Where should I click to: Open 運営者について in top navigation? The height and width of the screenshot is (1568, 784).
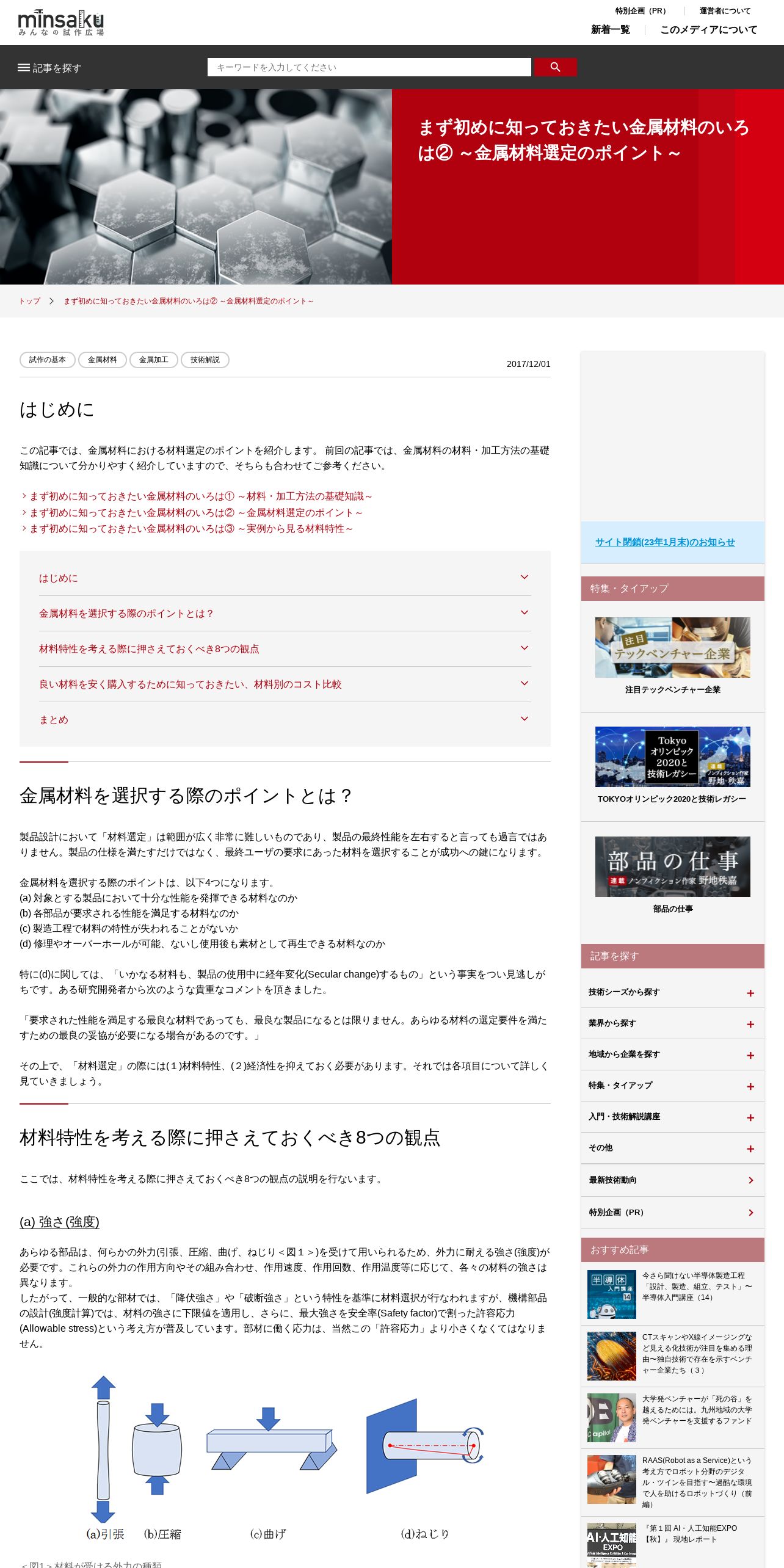[725, 11]
